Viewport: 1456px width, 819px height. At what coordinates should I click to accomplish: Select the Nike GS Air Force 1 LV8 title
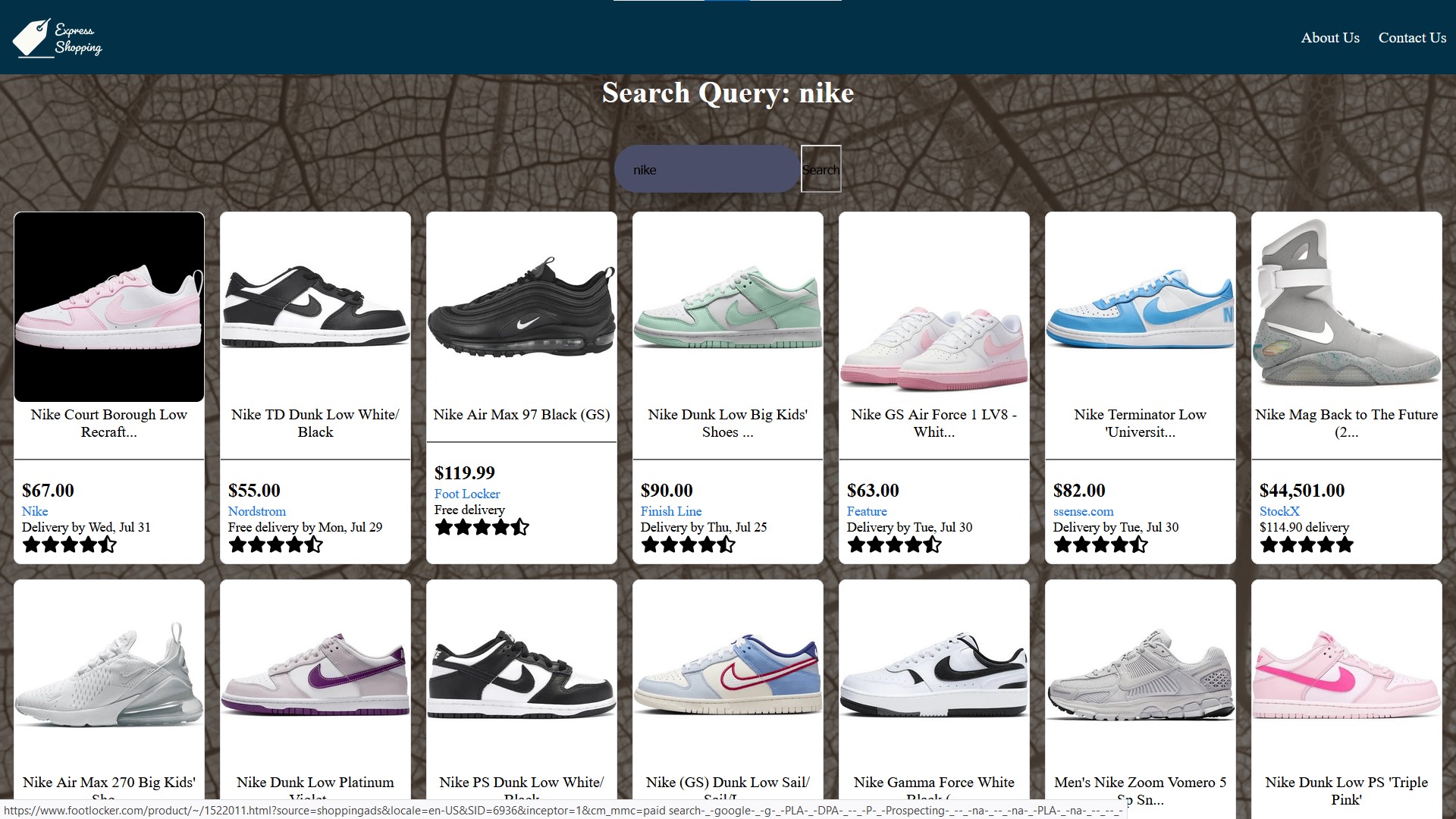coord(934,423)
